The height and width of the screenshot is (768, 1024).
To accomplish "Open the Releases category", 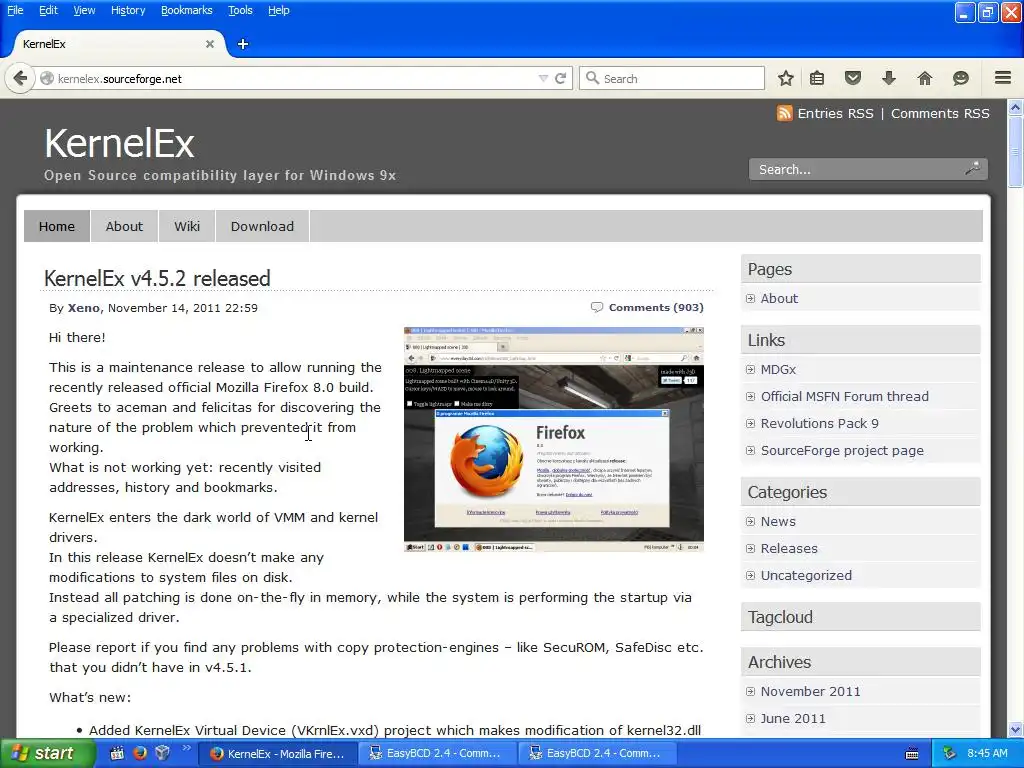I will click(789, 549).
